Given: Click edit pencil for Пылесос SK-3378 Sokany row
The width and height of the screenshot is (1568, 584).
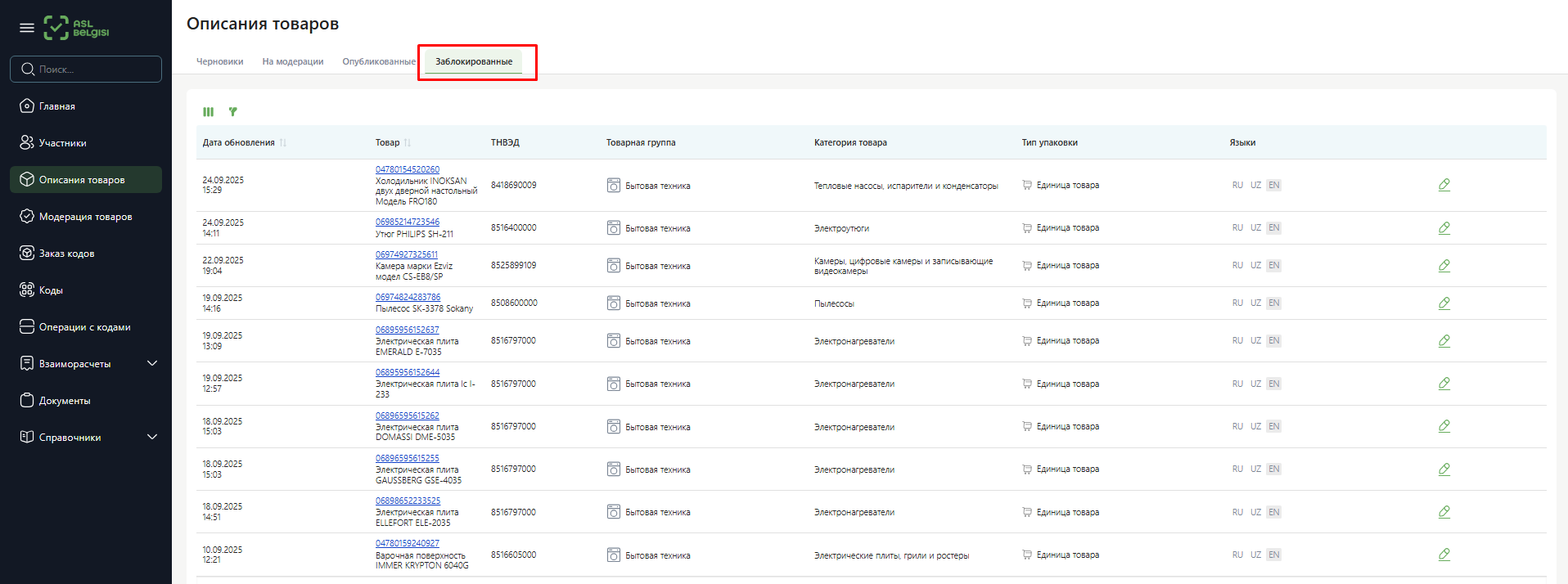Looking at the screenshot, I should (x=1444, y=303).
